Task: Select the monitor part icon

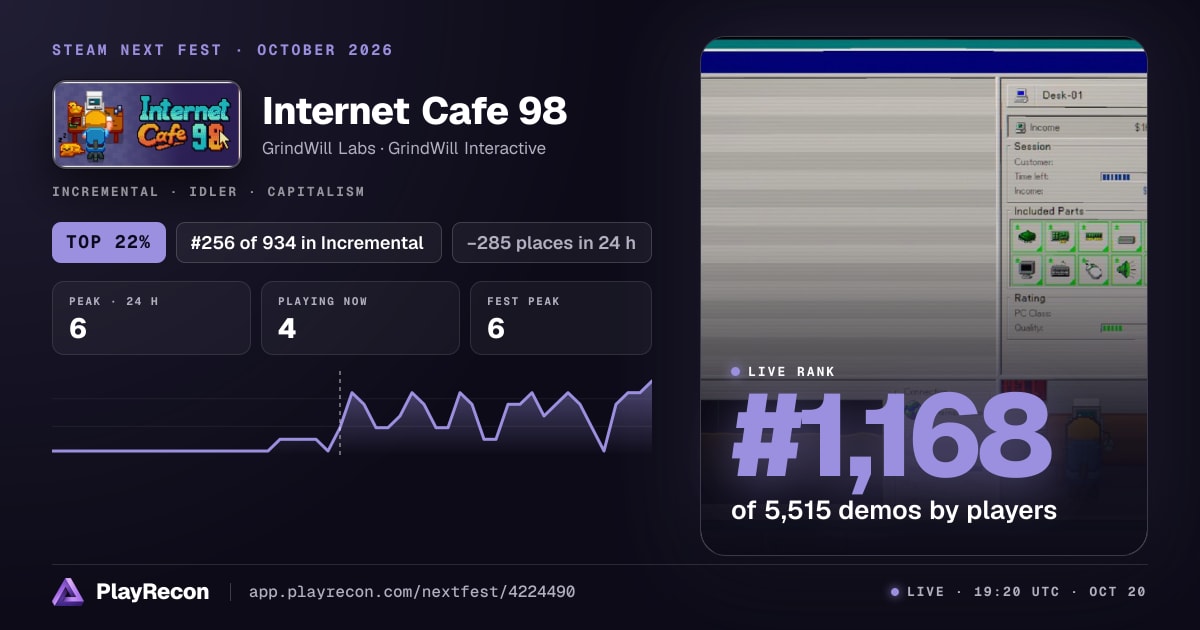Action: pyautogui.click(x=1028, y=270)
